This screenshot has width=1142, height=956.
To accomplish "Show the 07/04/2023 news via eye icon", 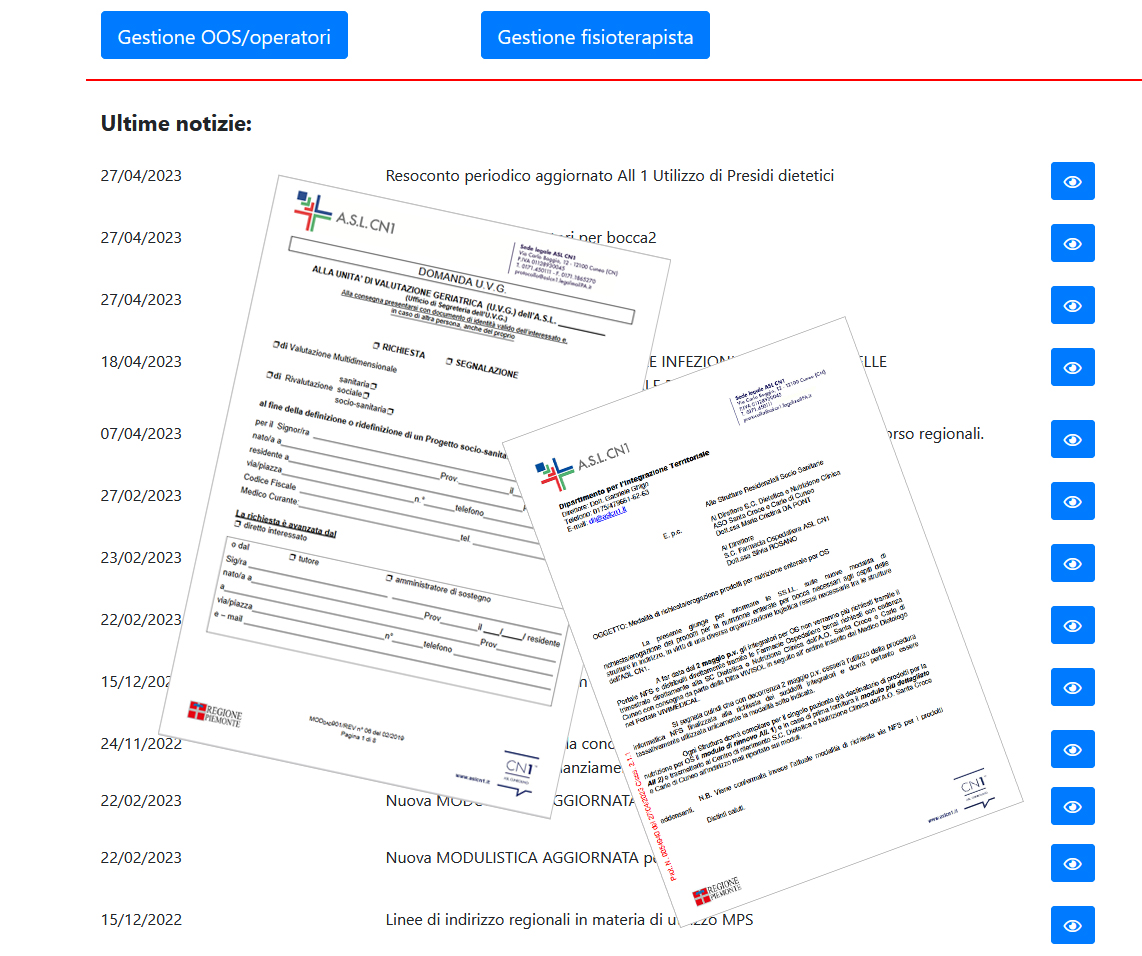I will pyautogui.click(x=1072, y=439).
